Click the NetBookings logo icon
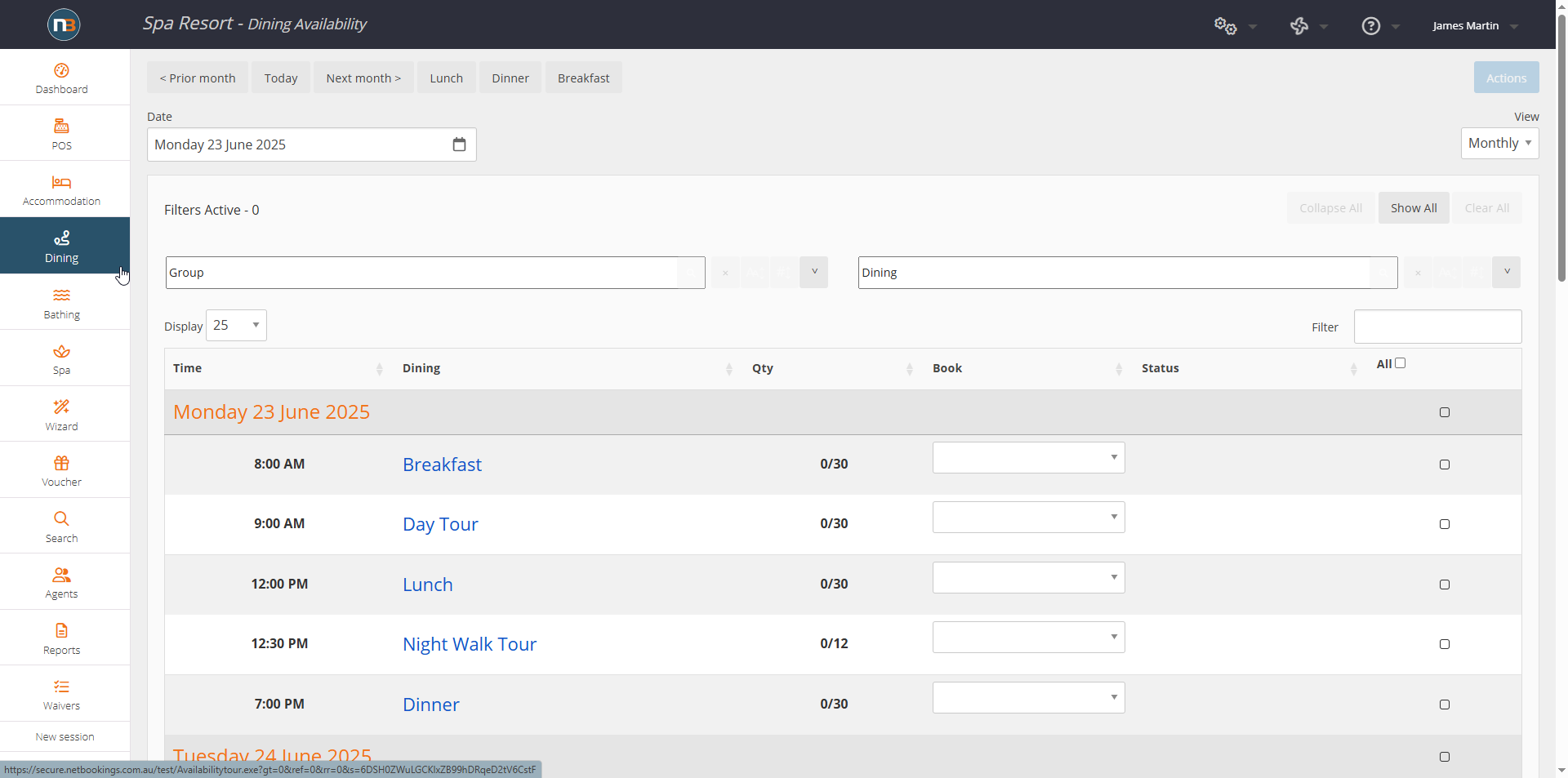 click(x=64, y=24)
